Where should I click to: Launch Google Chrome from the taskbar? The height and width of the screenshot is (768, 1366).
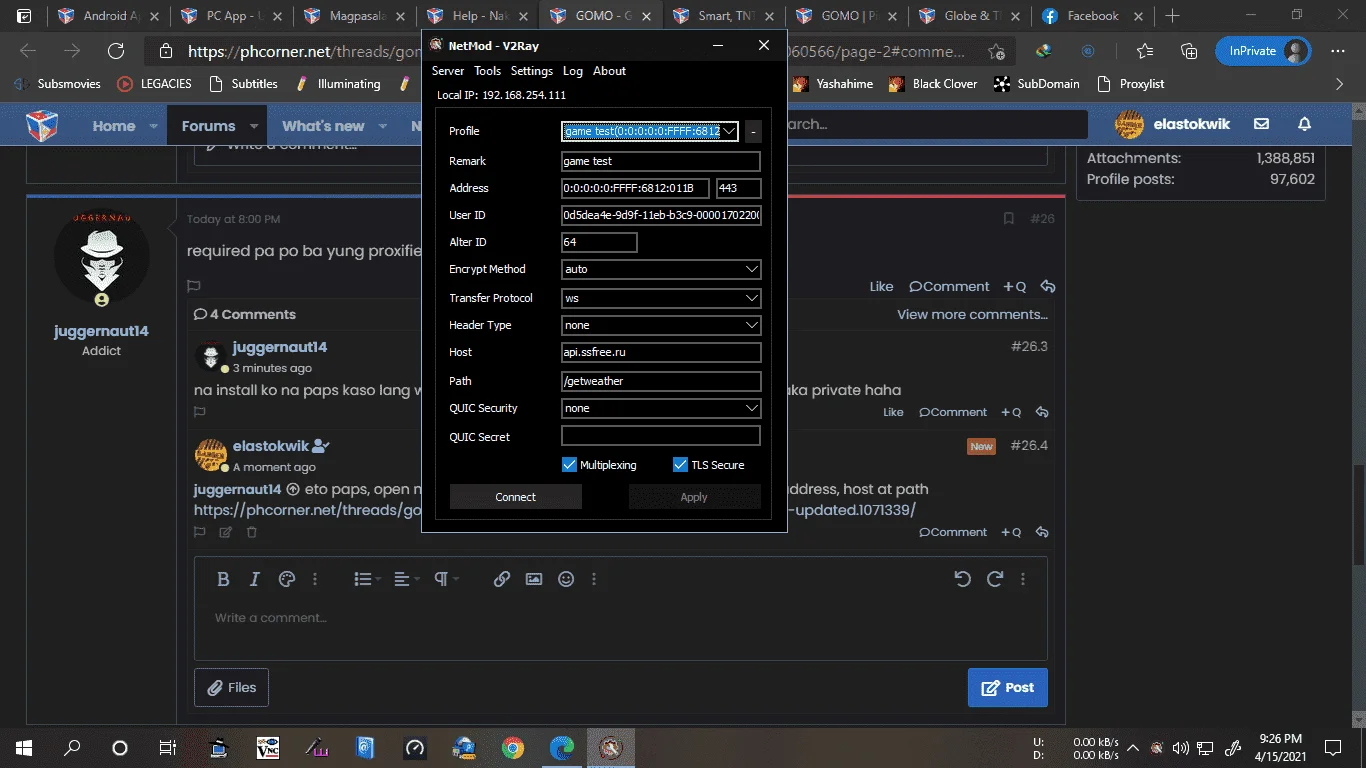(x=512, y=747)
